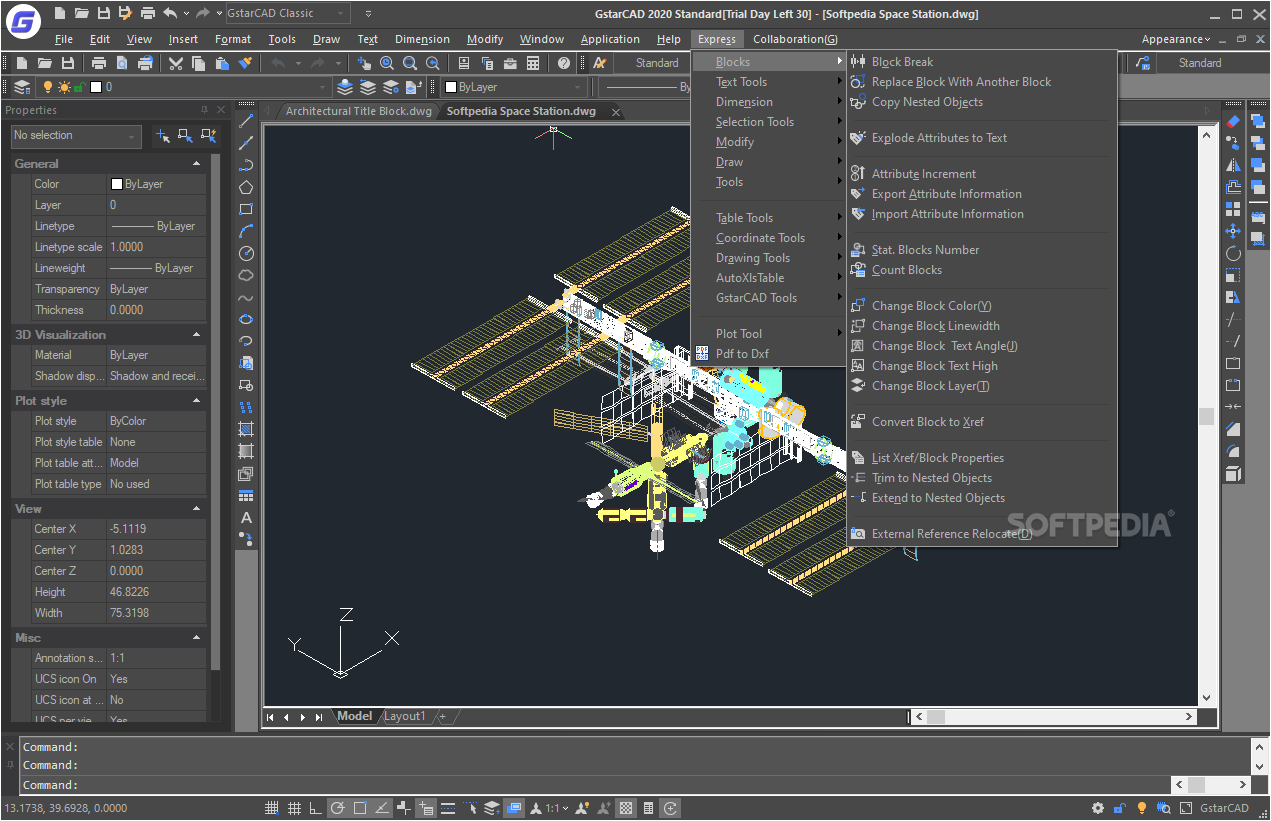Activate the Pan realtime tool
This screenshot has width=1271, height=821.
[365, 63]
